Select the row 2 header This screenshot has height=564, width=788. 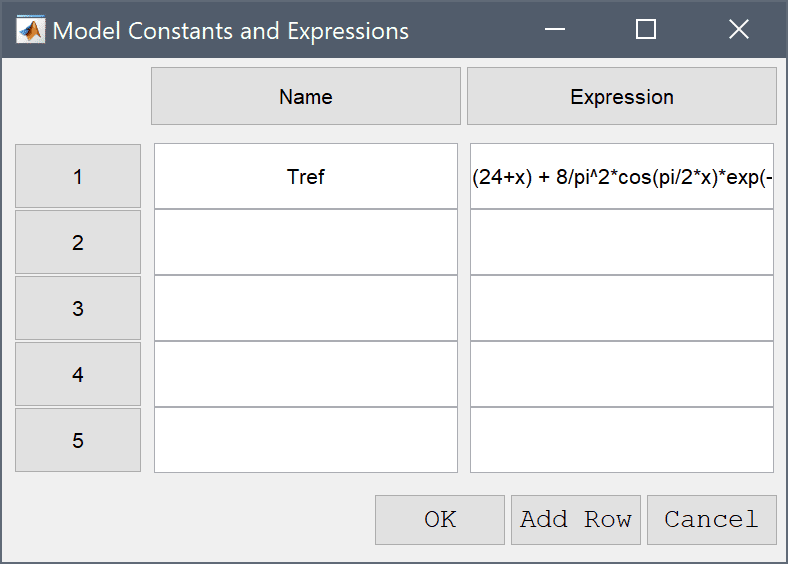pyautogui.click(x=78, y=242)
